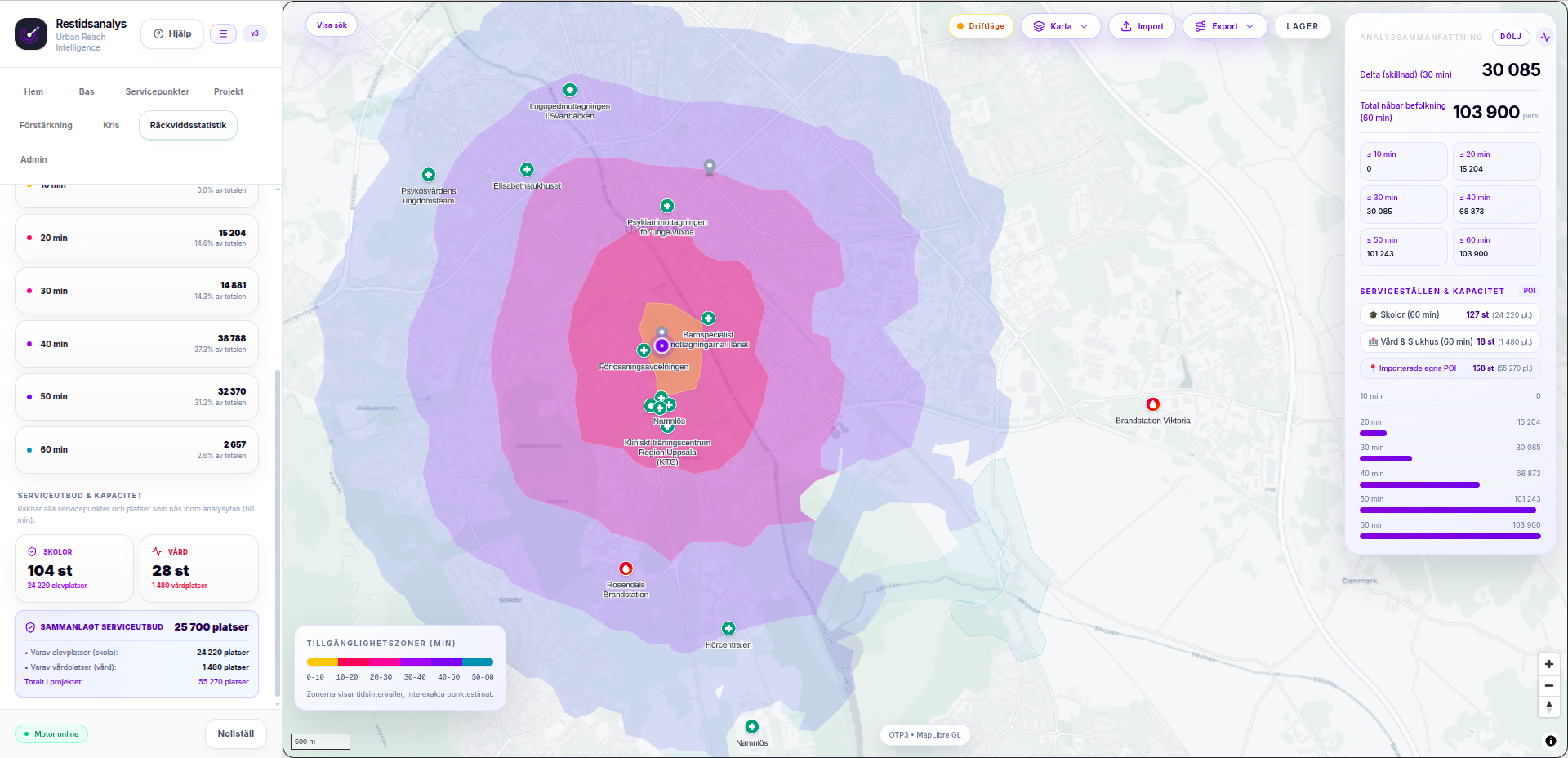Click the v3 version badge
Image resolution: width=1568 pixels, height=758 pixels.
pyautogui.click(x=255, y=33)
